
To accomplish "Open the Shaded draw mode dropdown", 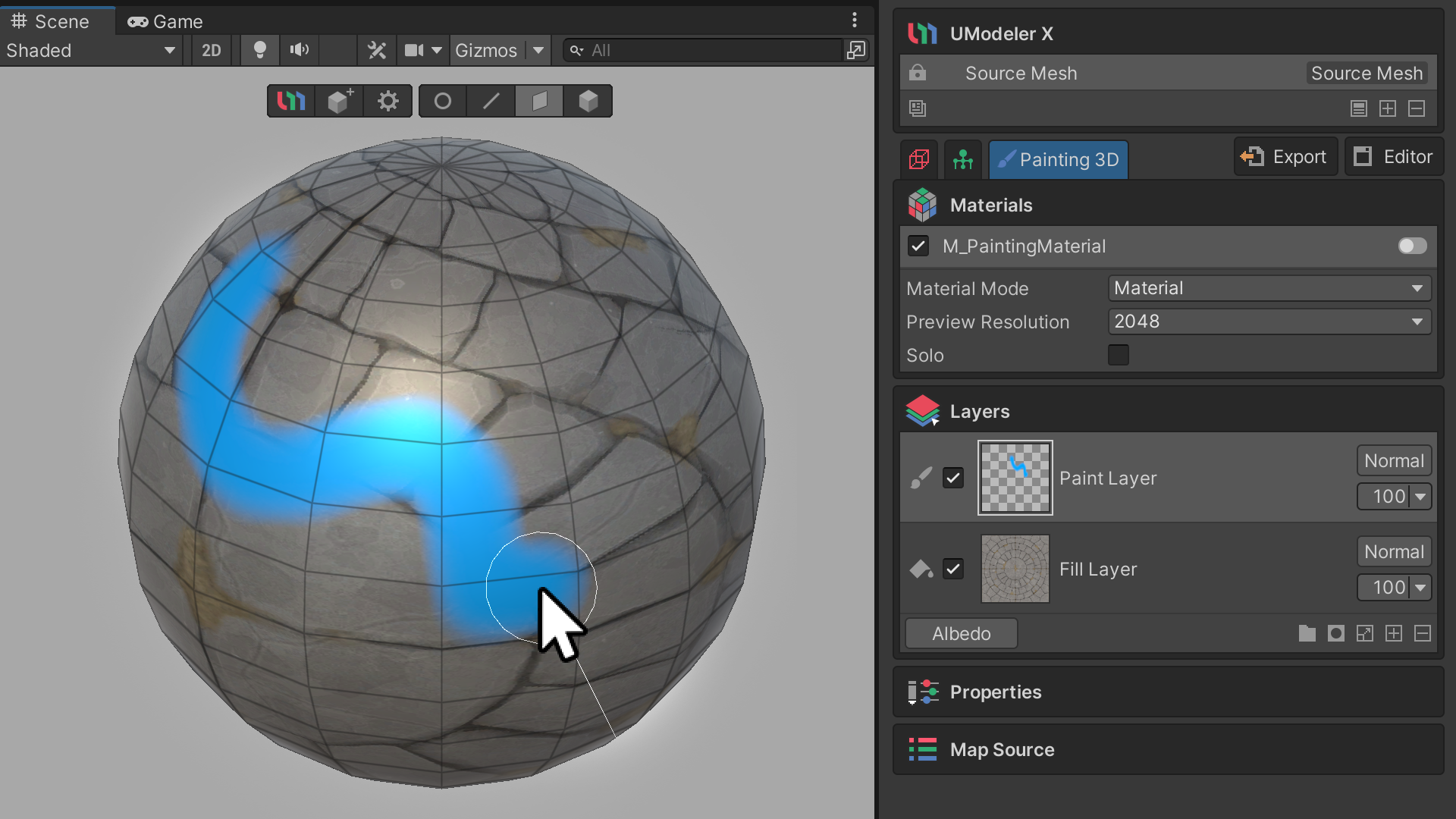I will (x=91, y=50).
